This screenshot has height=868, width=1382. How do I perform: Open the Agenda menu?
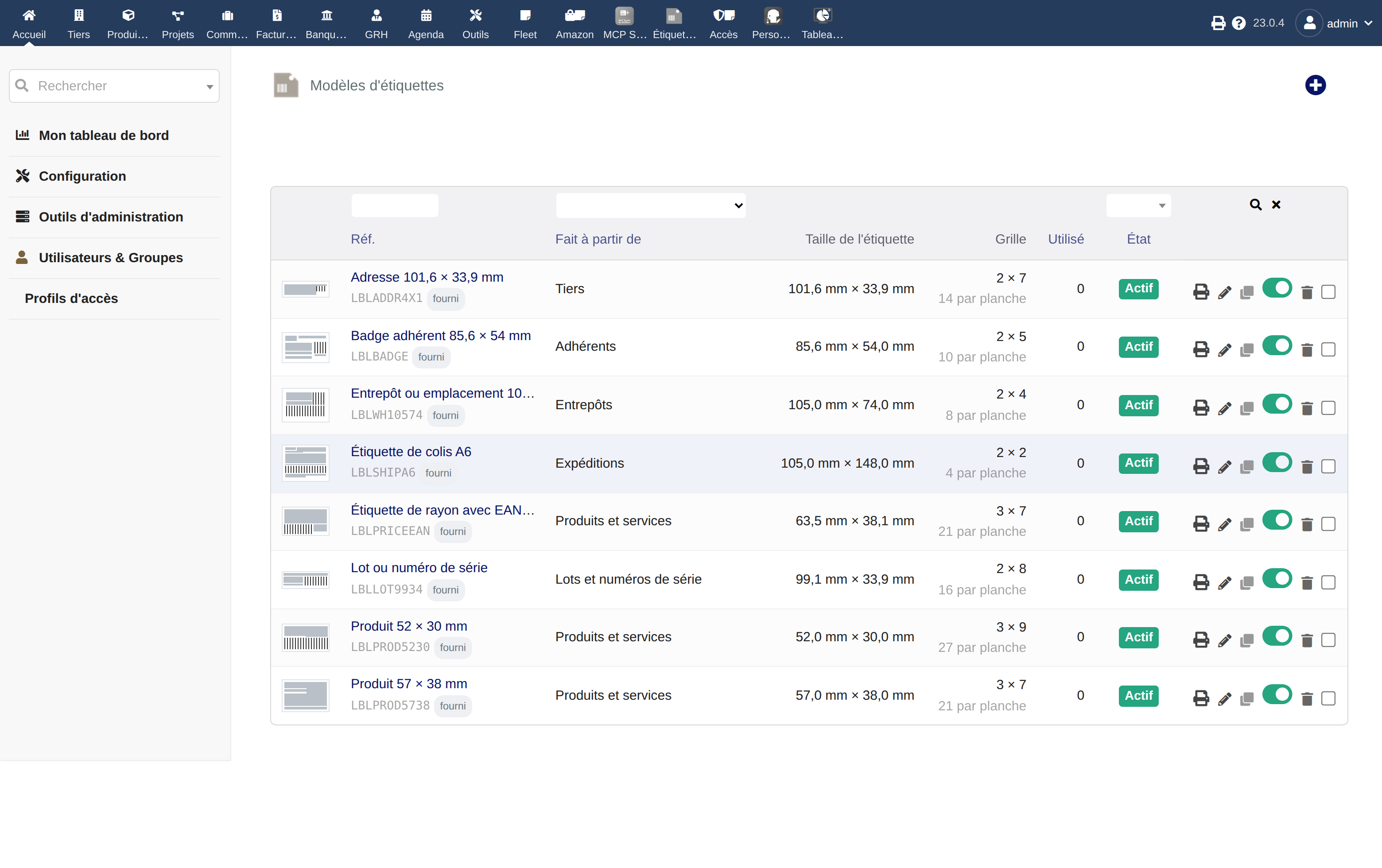point(425,23)
